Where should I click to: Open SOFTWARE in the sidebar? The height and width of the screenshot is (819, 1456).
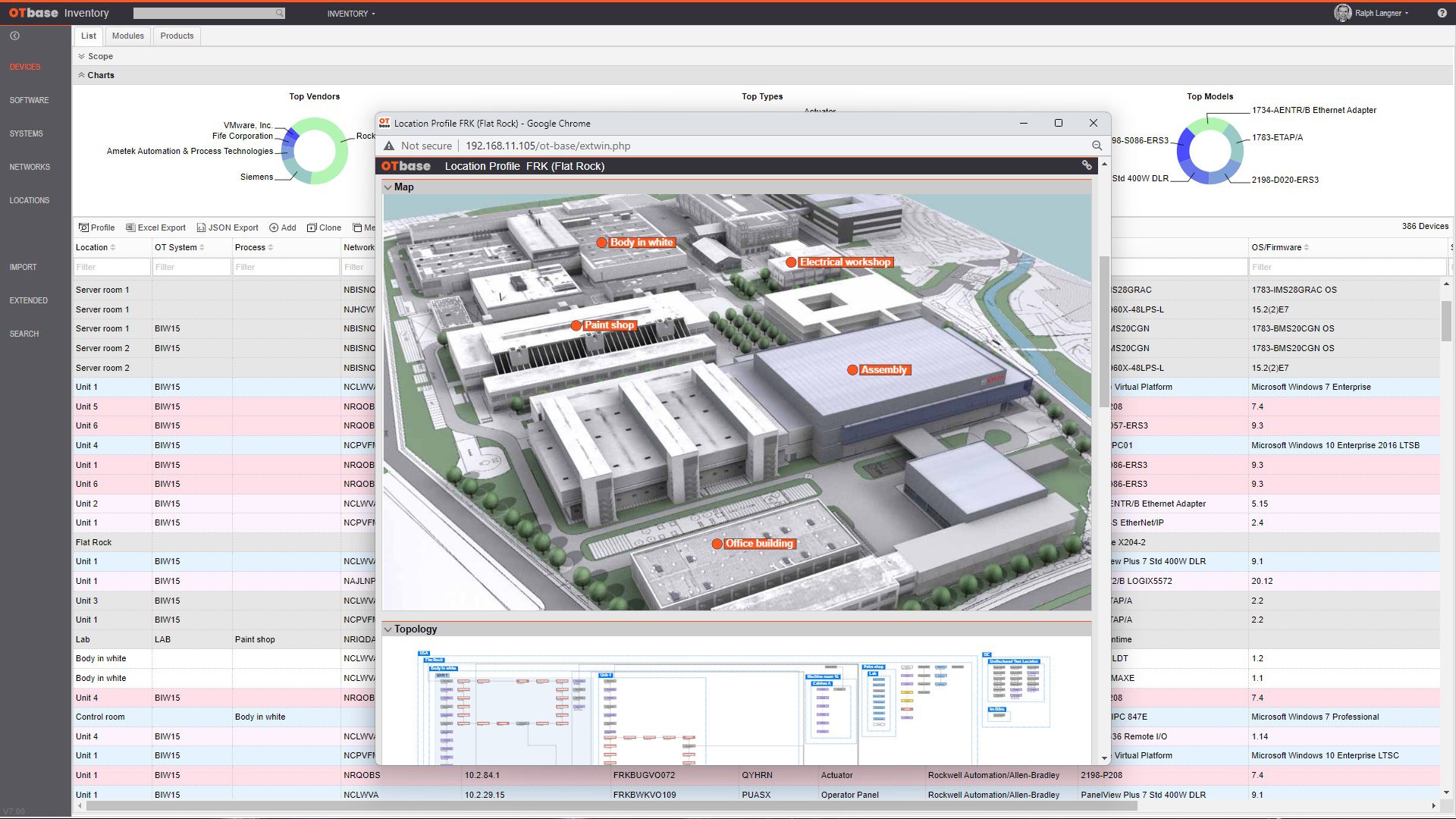point(29,100)
